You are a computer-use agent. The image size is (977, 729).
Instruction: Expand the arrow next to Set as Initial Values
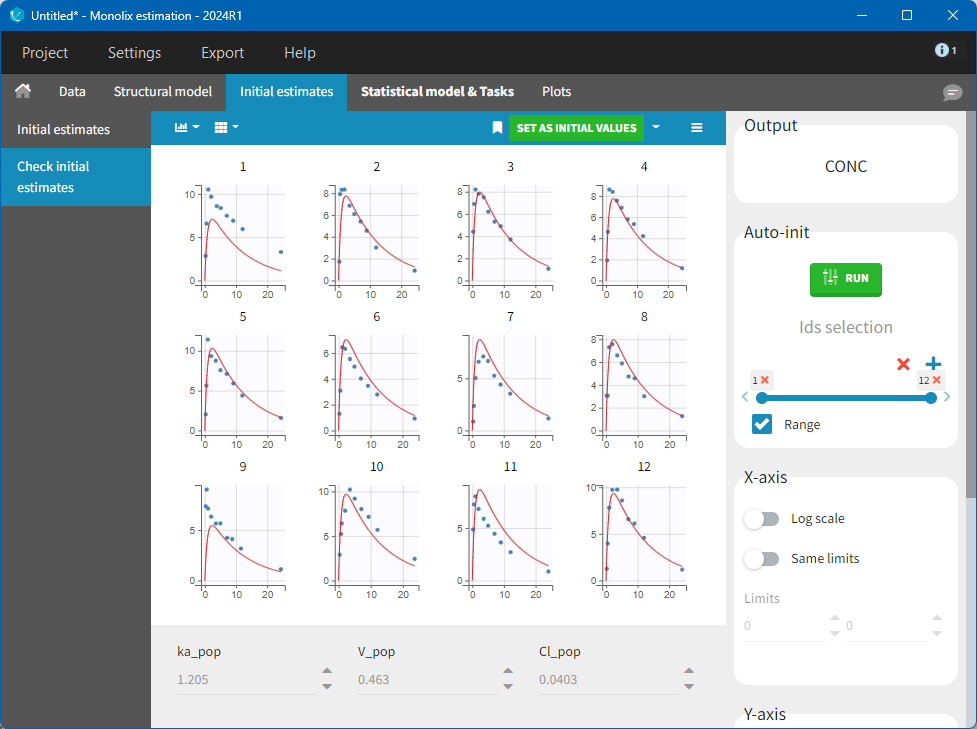point(656,128)
